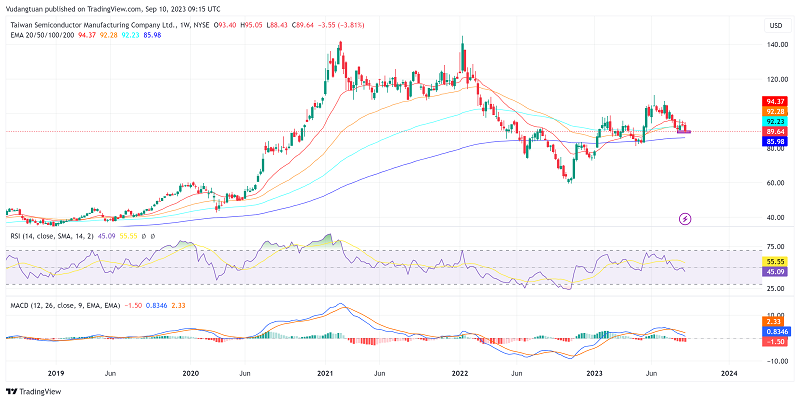The width and height of the screenshot is (800, 402).
Task: Click the red -1.50 MACD histogram tag
Action: pos(773,341)
